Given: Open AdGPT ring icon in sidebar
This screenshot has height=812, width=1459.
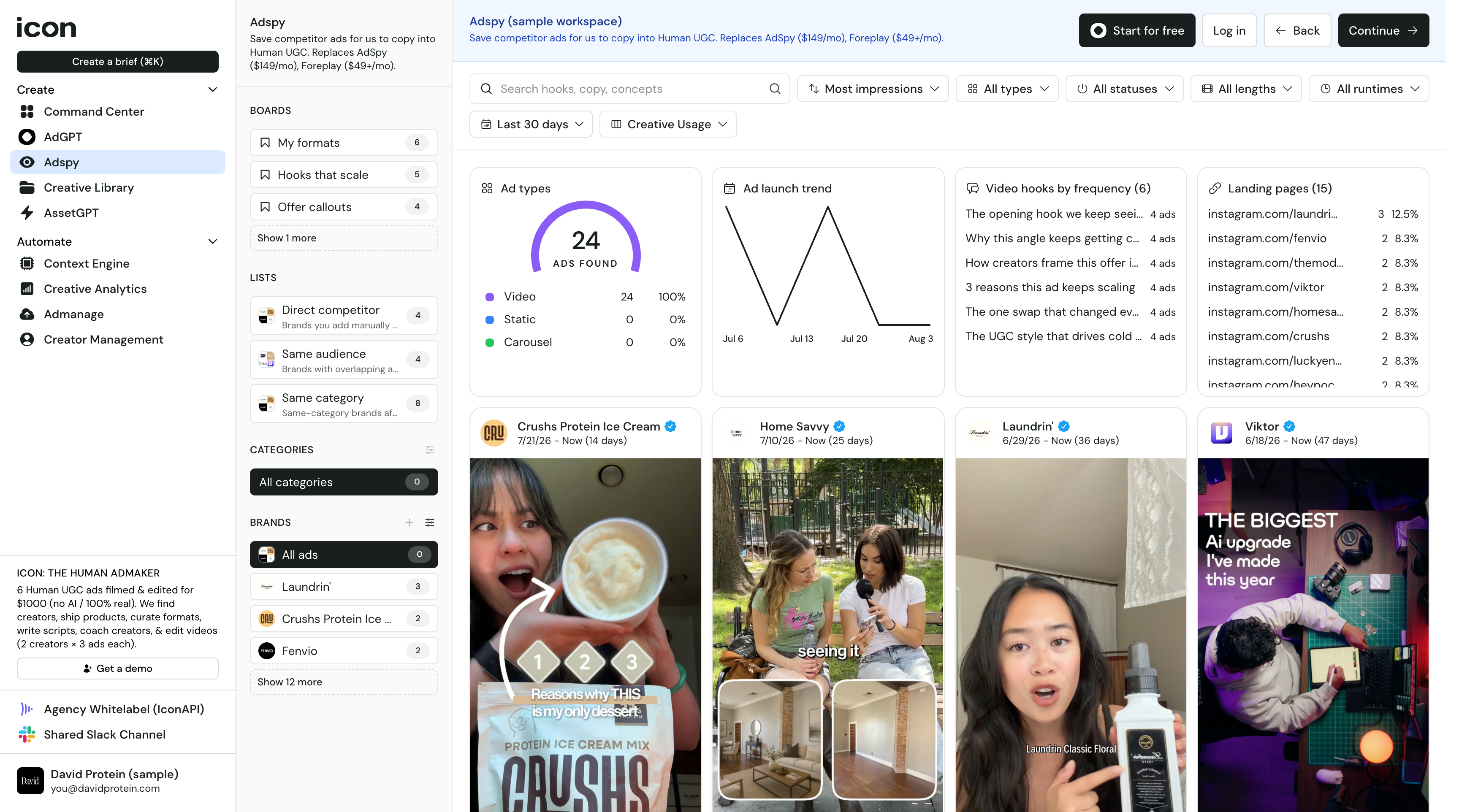Looking at the screenshot, I should coord(27,137).
